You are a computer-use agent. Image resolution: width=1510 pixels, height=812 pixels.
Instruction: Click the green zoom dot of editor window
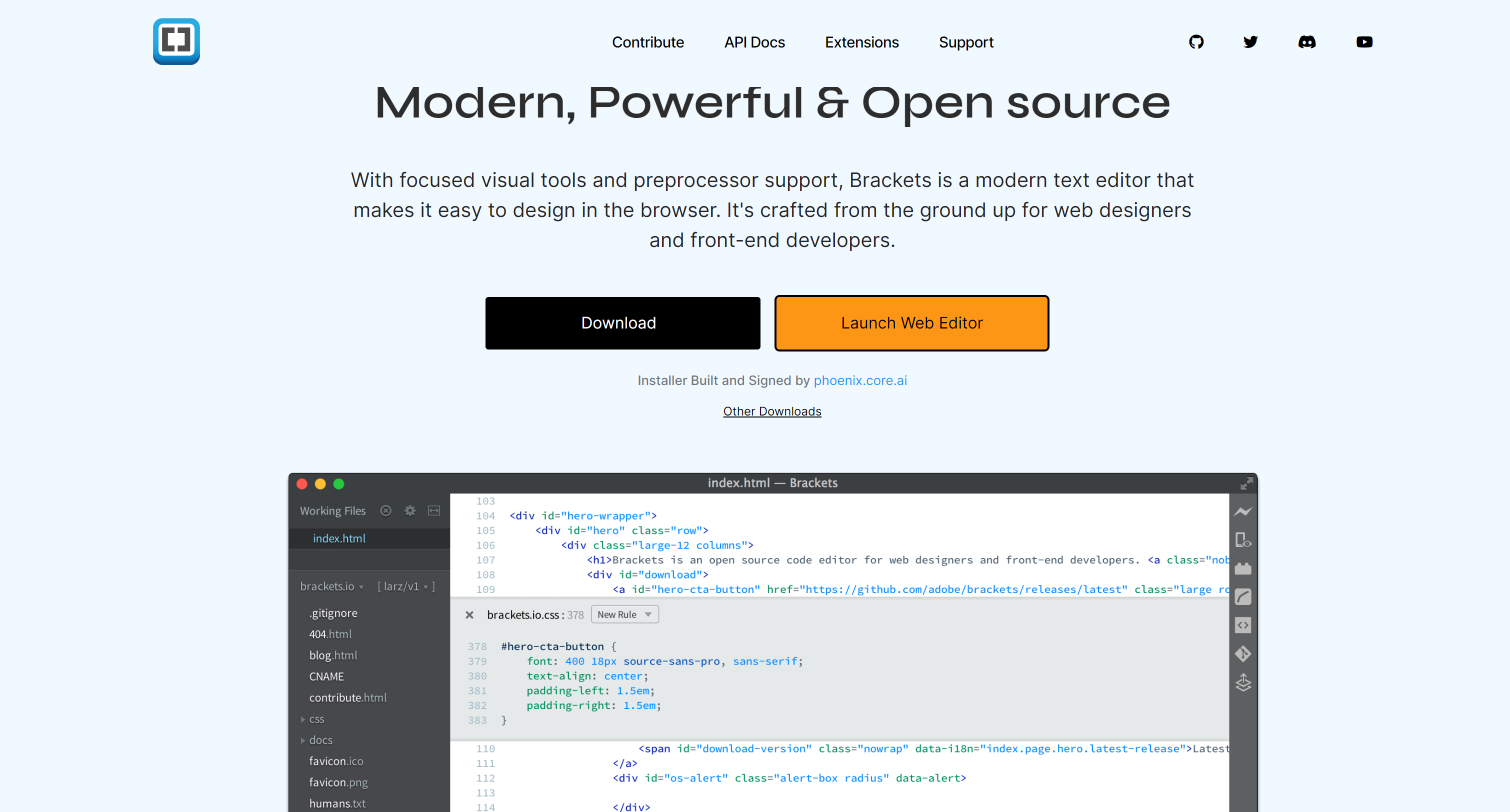click(339, 483)
